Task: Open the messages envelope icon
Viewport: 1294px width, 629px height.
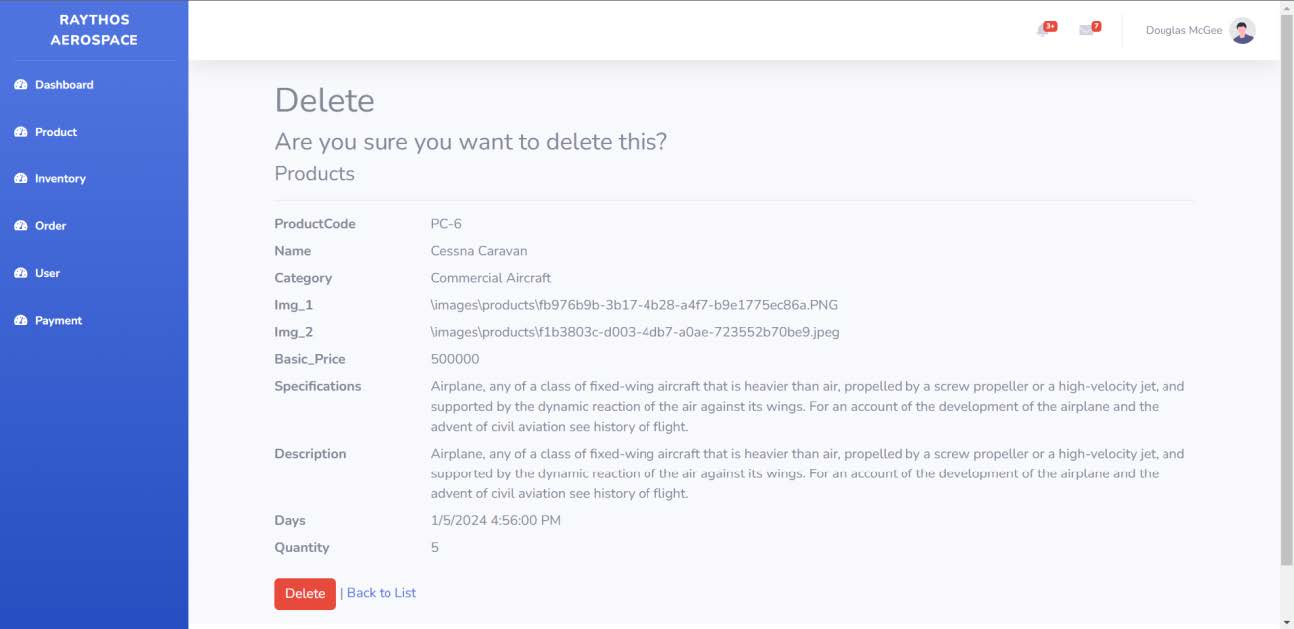Action: point(1086,31)
